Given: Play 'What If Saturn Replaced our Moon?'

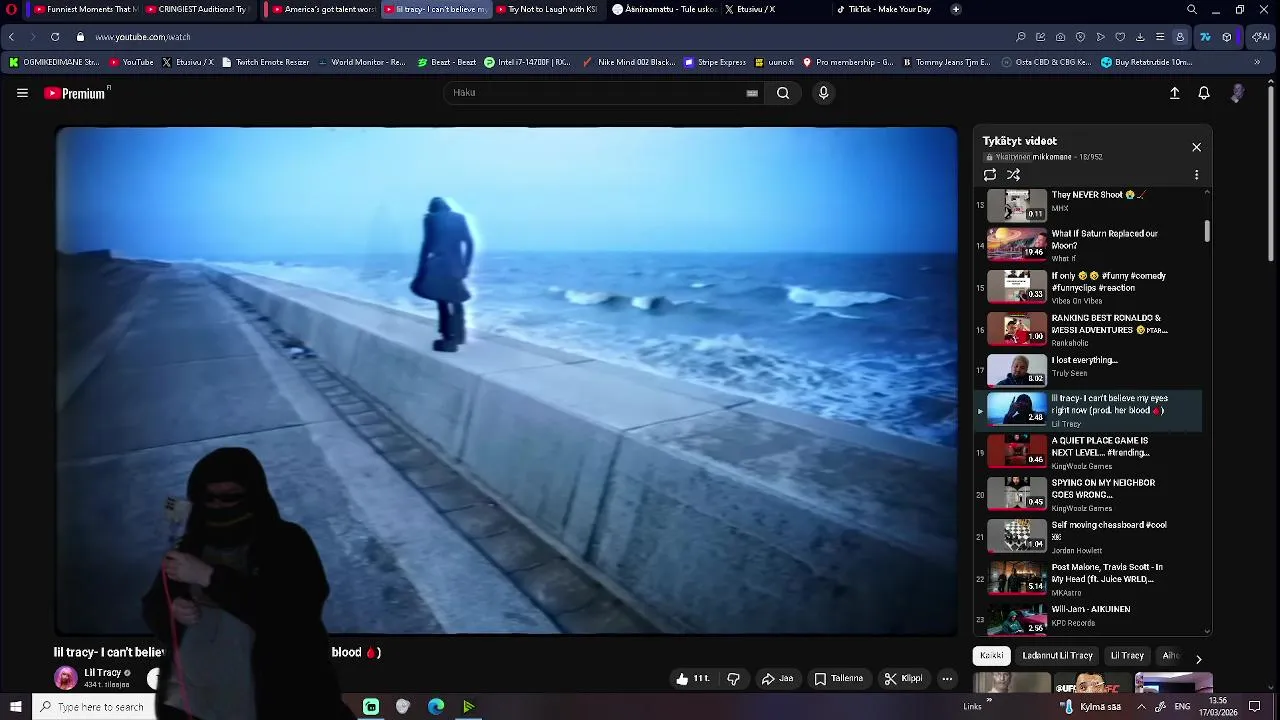Looking at the screenshot, I should (1088, 245).
